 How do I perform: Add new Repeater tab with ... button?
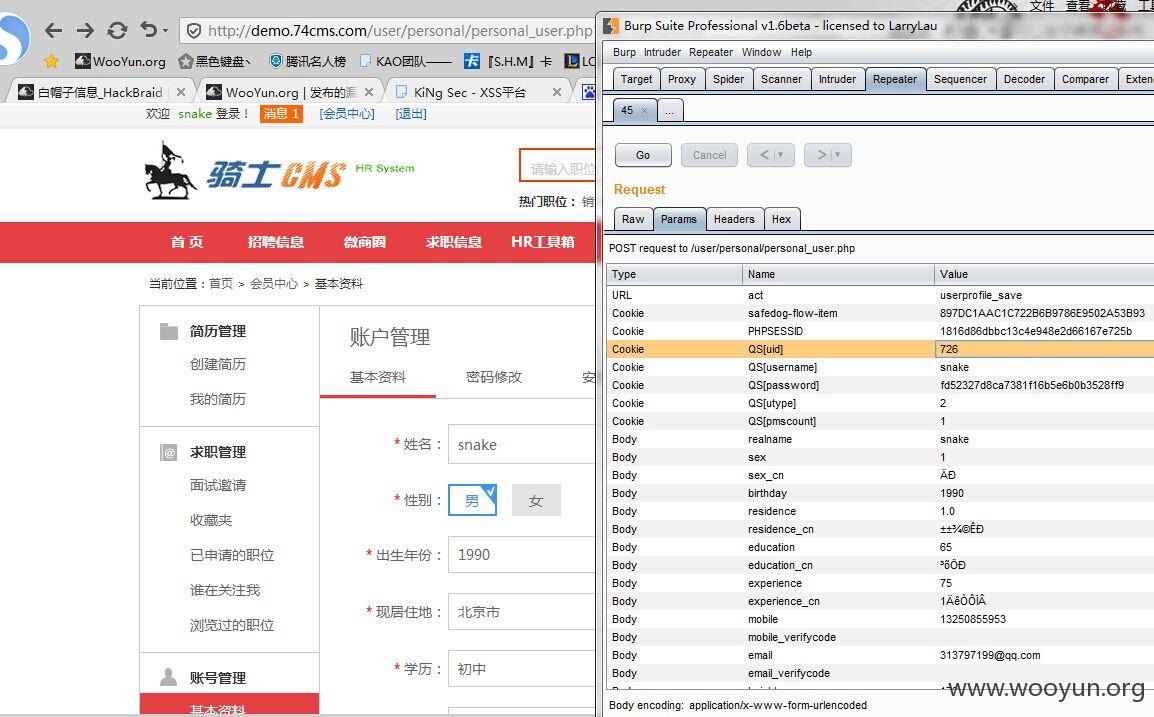click(x=669, y=110)
